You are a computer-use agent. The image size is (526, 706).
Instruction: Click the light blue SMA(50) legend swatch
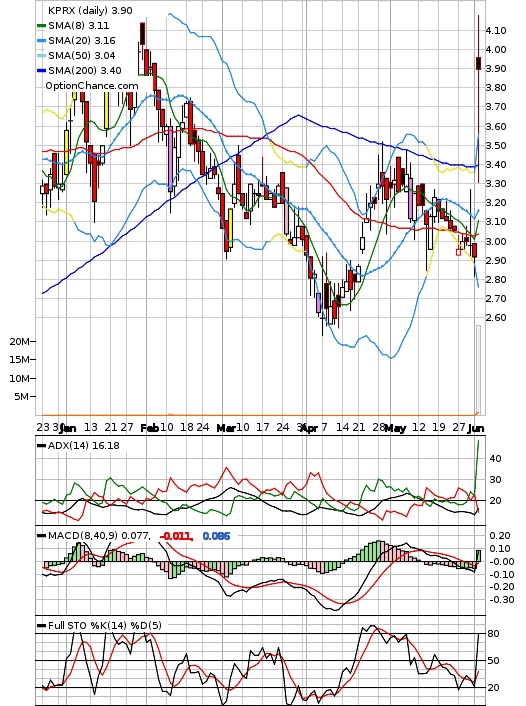41,56
